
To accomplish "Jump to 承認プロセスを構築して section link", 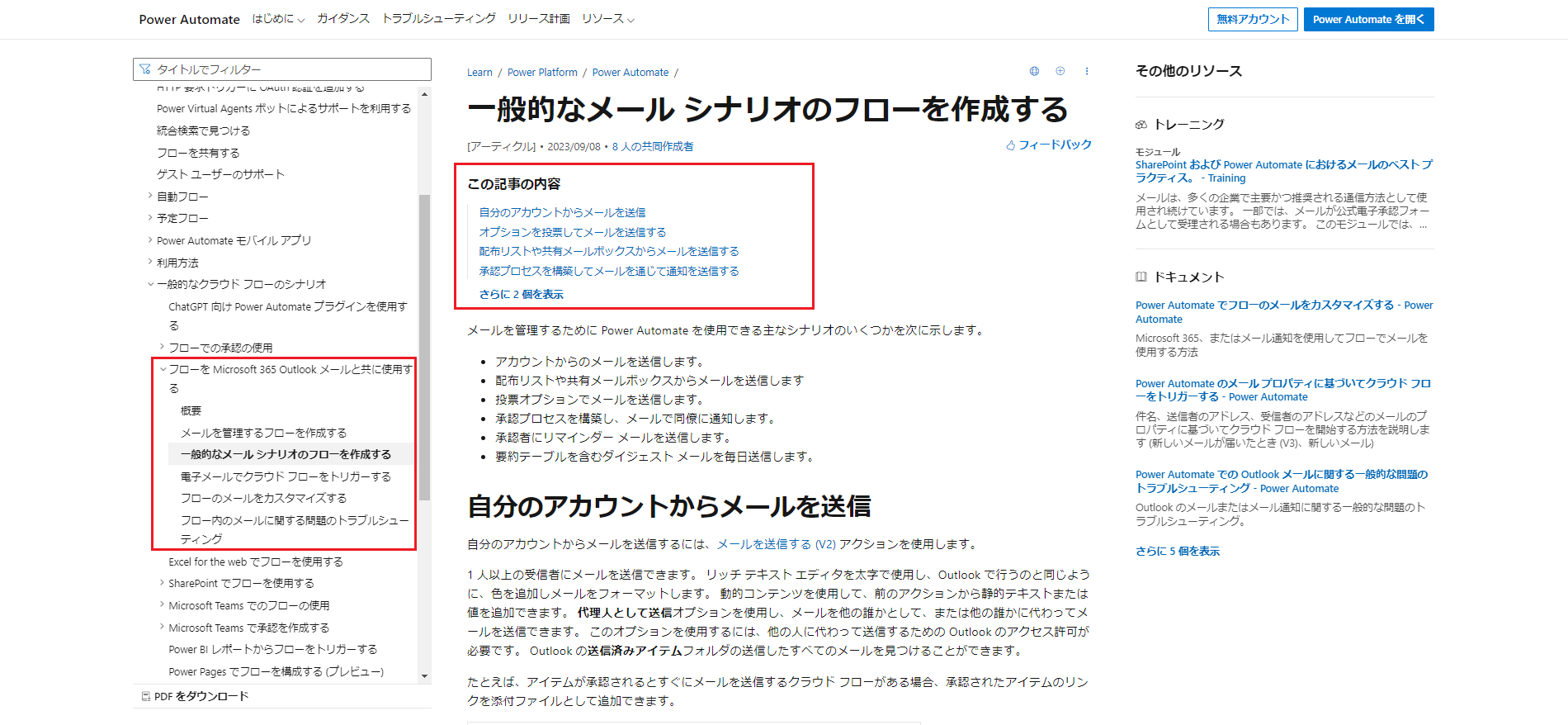I will [x=609, y=271].
